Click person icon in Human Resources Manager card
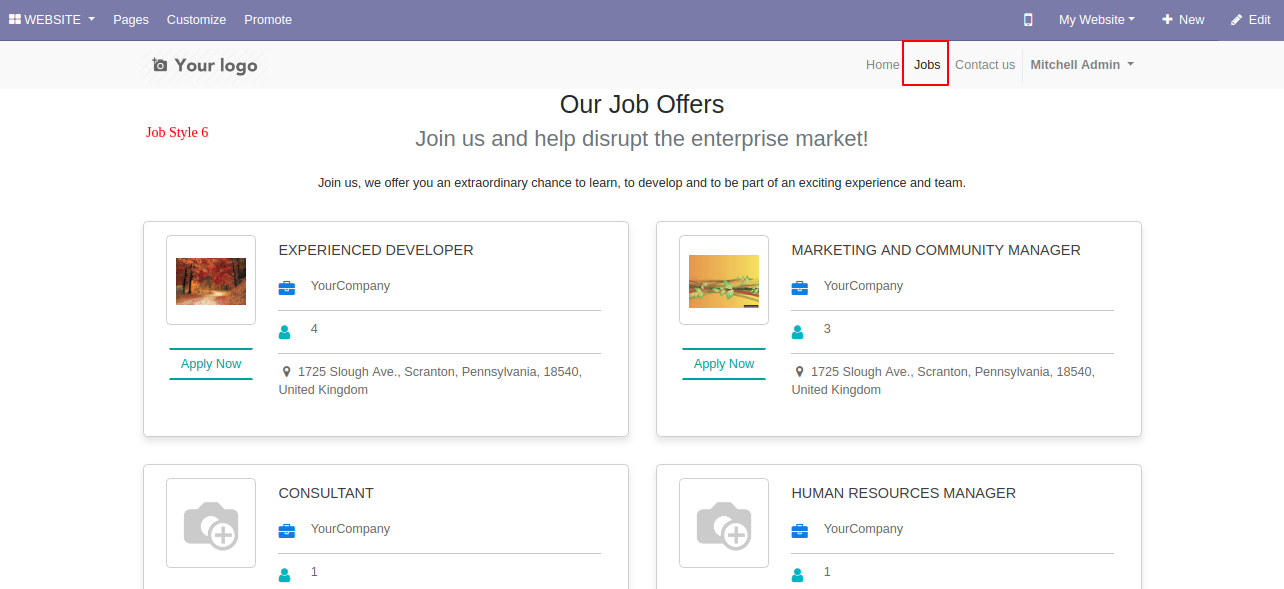Image resolution: width=1284 pixels, height=589 pixels. [x=798, y=574]
